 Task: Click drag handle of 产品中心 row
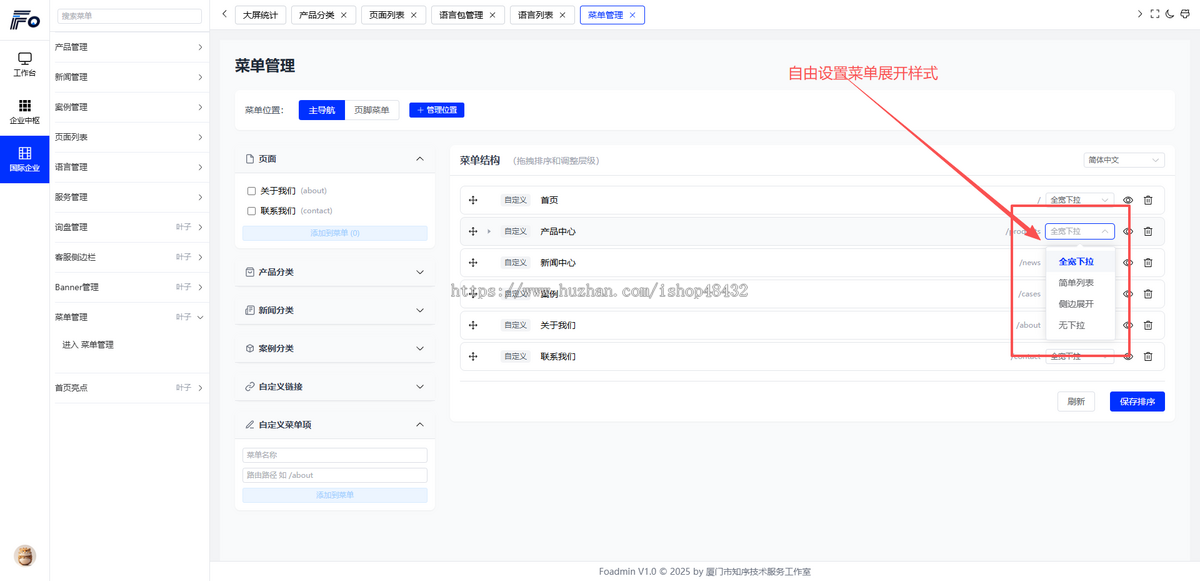(x=473, y=231)
